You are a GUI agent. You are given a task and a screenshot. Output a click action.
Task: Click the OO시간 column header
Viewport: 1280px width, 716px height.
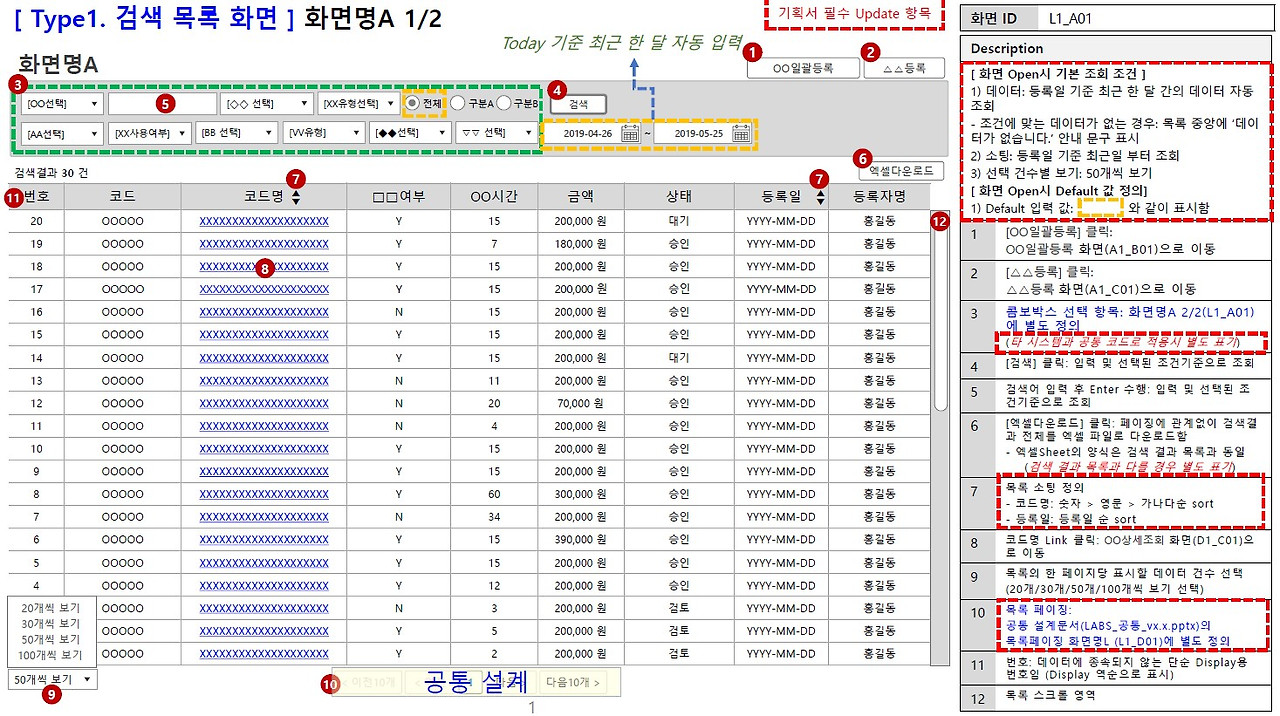tap(494, 197)
